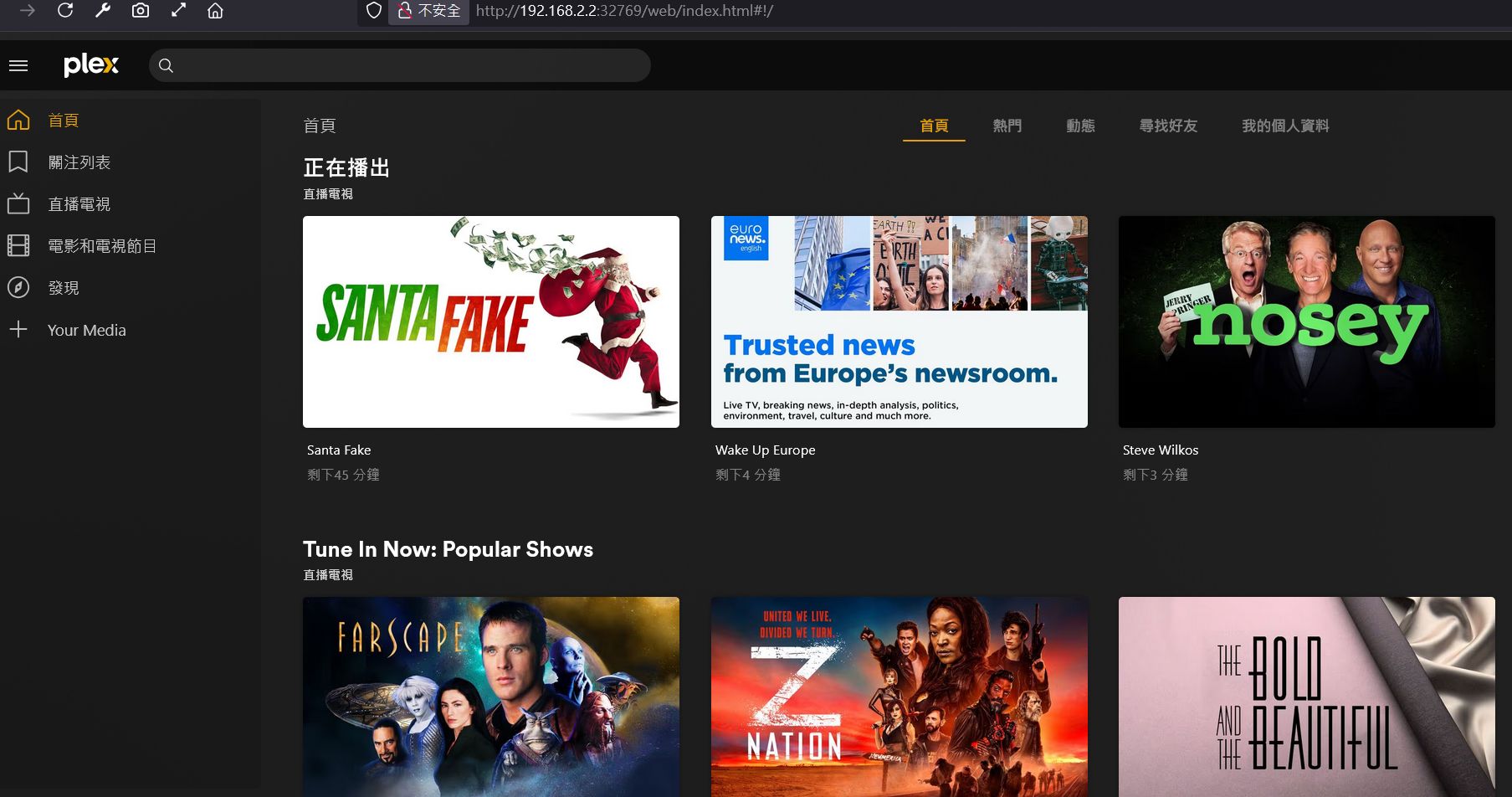Click the plus icon beside Your Media
The image size is (1512, 797).
[x=18, y=329]
